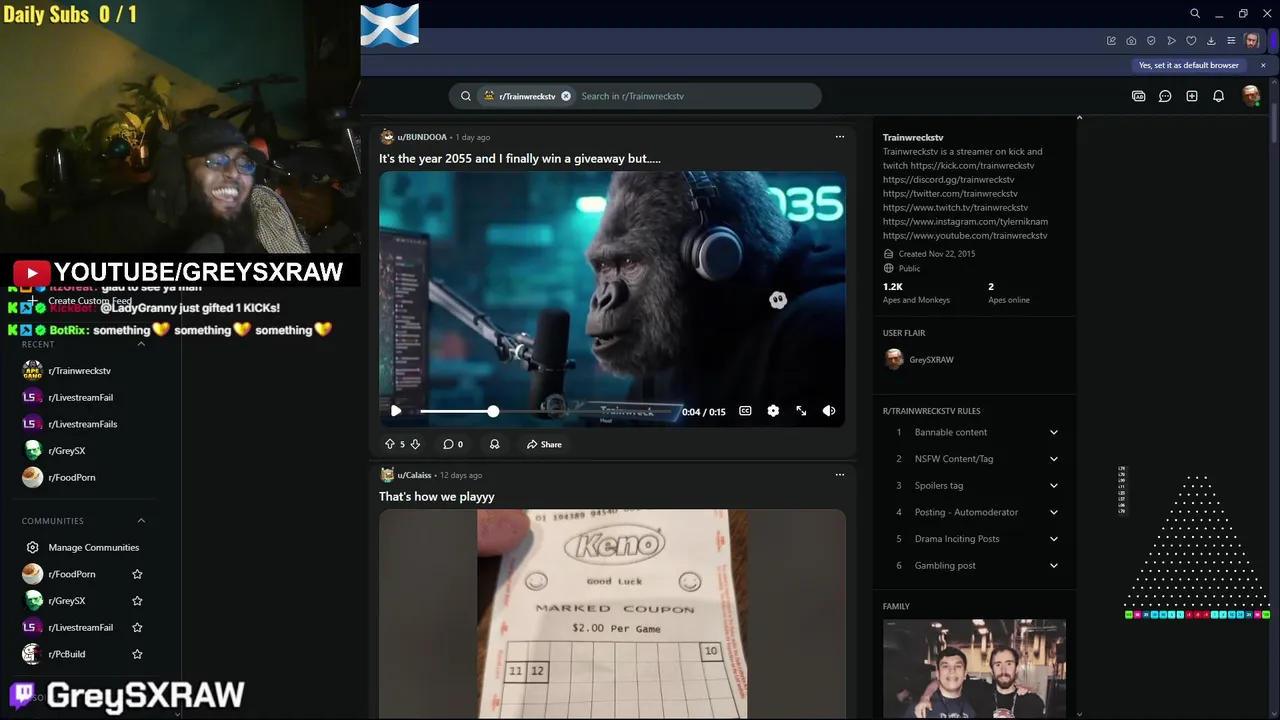Click the browser heart bookmark icon

pyautogui.click(x=1191, y=41)
